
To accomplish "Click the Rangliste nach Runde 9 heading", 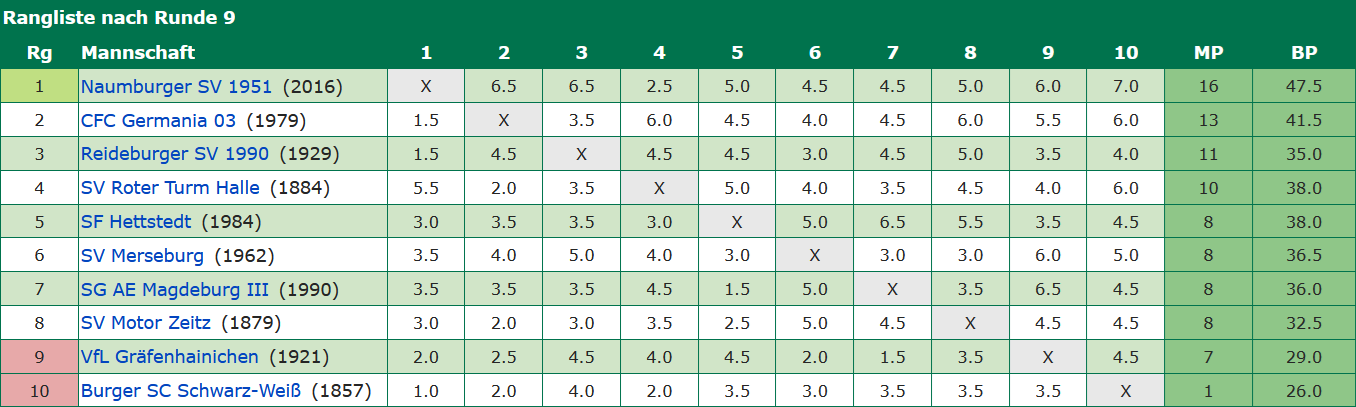I will [118, 18].
